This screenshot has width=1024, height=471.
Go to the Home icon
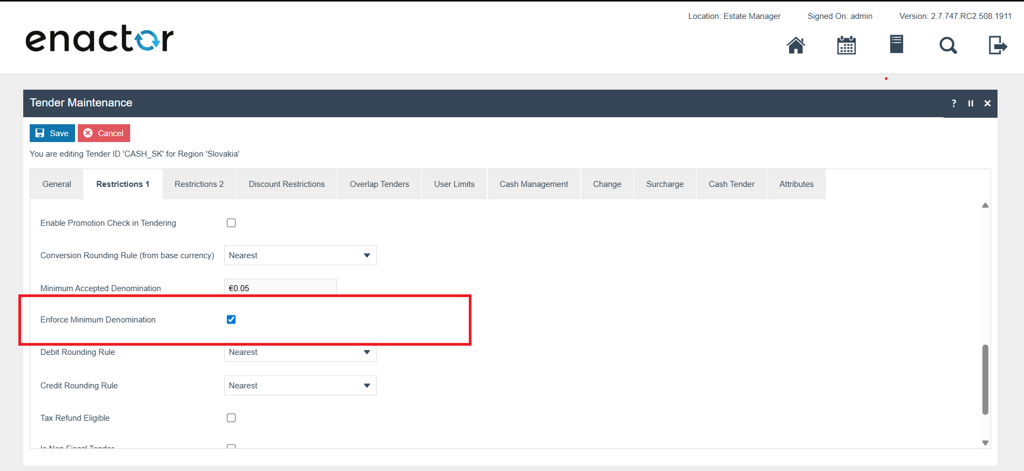pyautogui.click(x=796, y=45)
